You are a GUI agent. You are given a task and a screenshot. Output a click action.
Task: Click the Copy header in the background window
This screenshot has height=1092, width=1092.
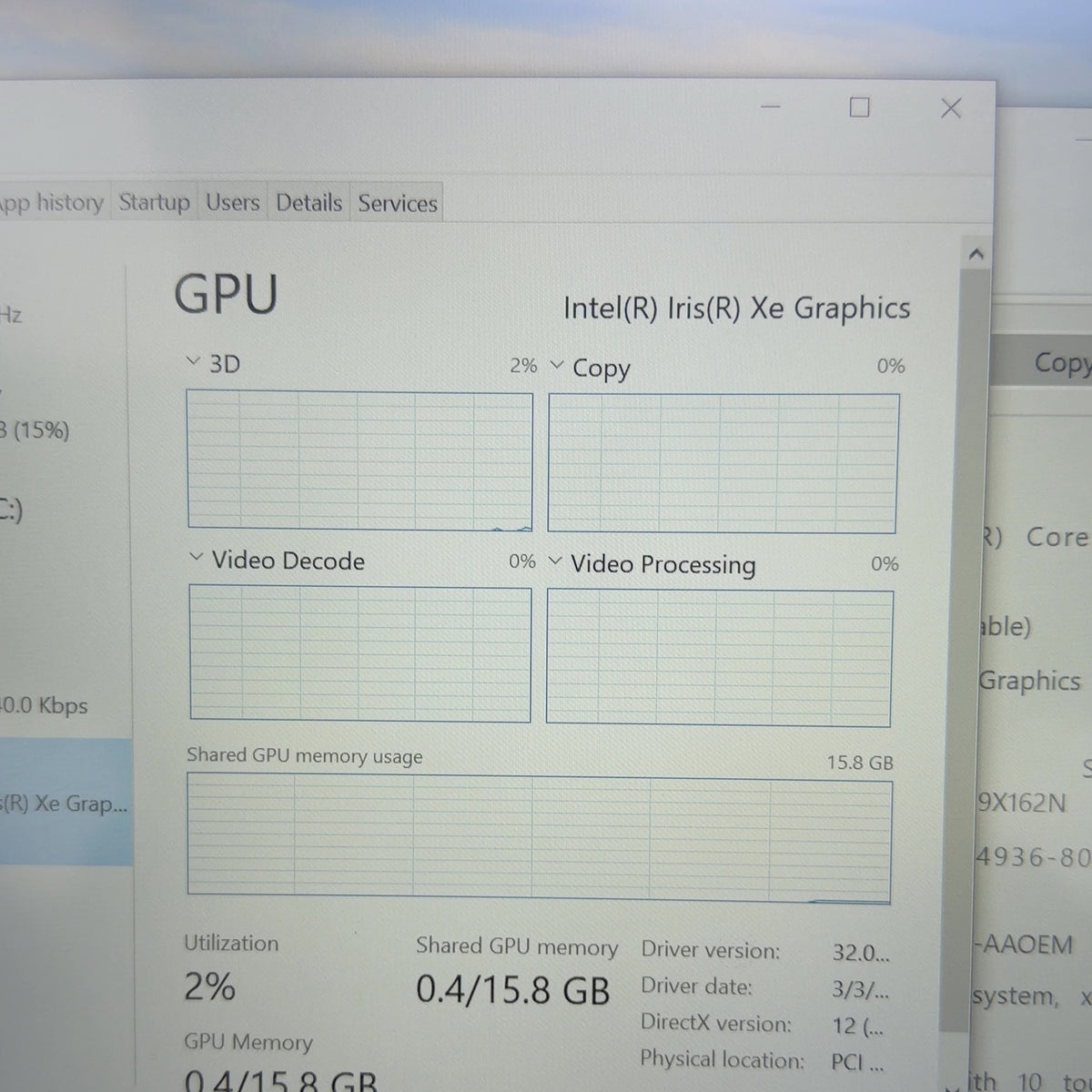[x=1062, y=362]
